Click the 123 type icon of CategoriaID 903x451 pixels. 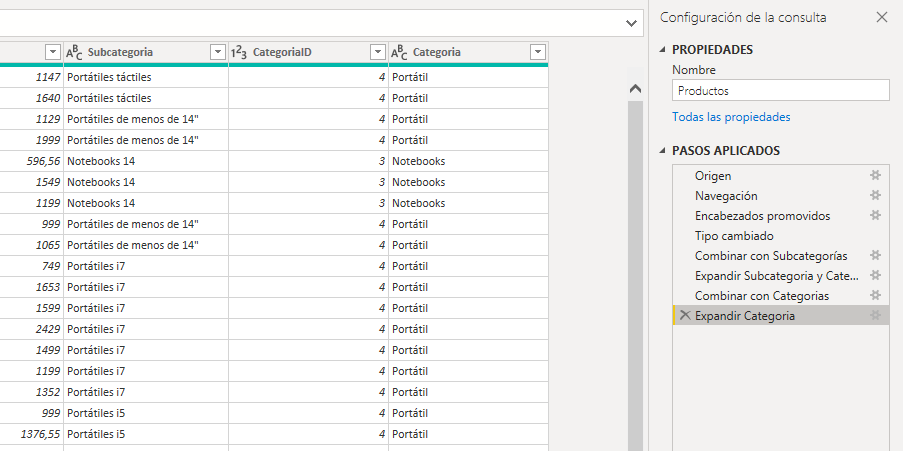[239, 52]
